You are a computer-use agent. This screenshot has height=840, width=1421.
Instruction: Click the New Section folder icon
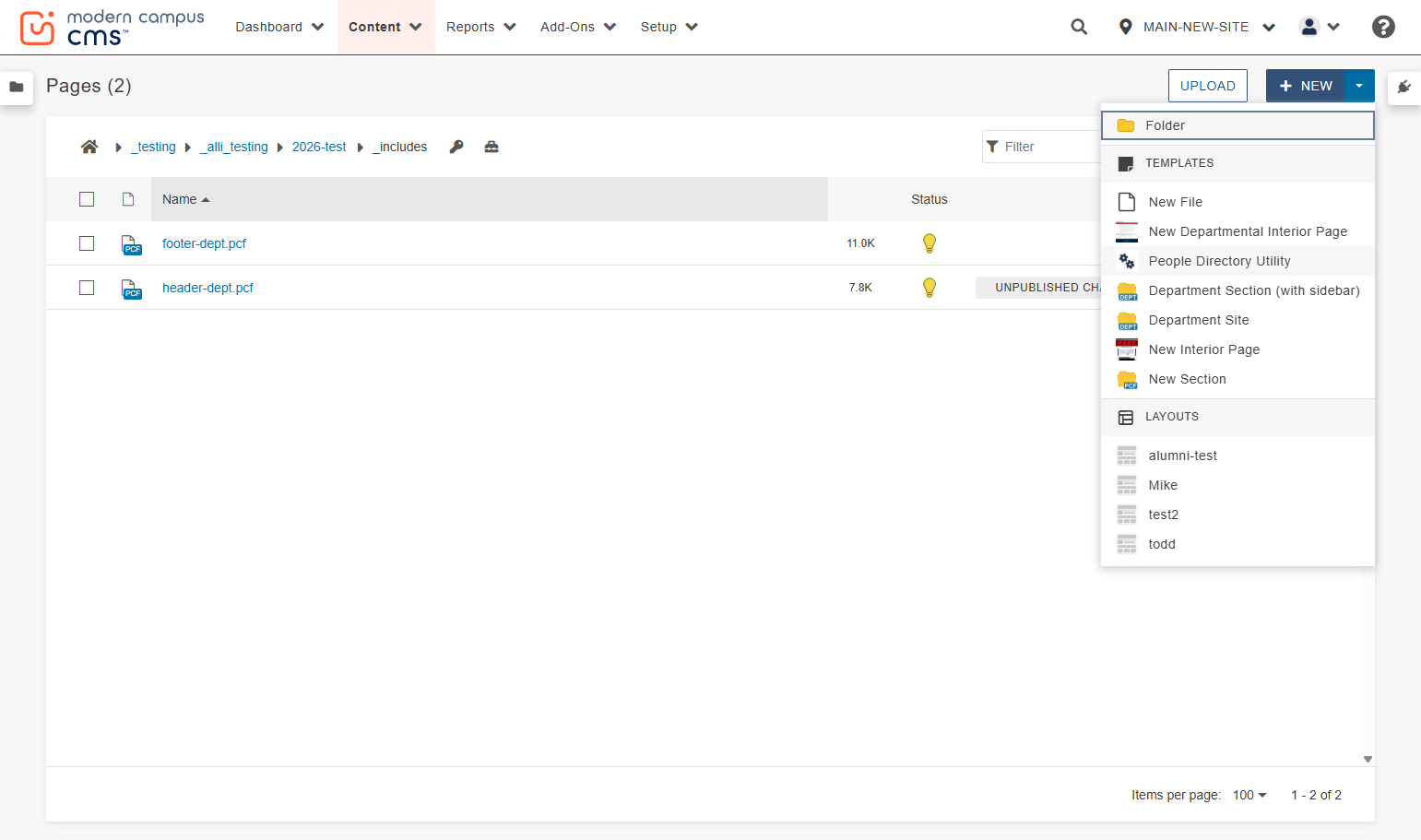pos(1127,379)
